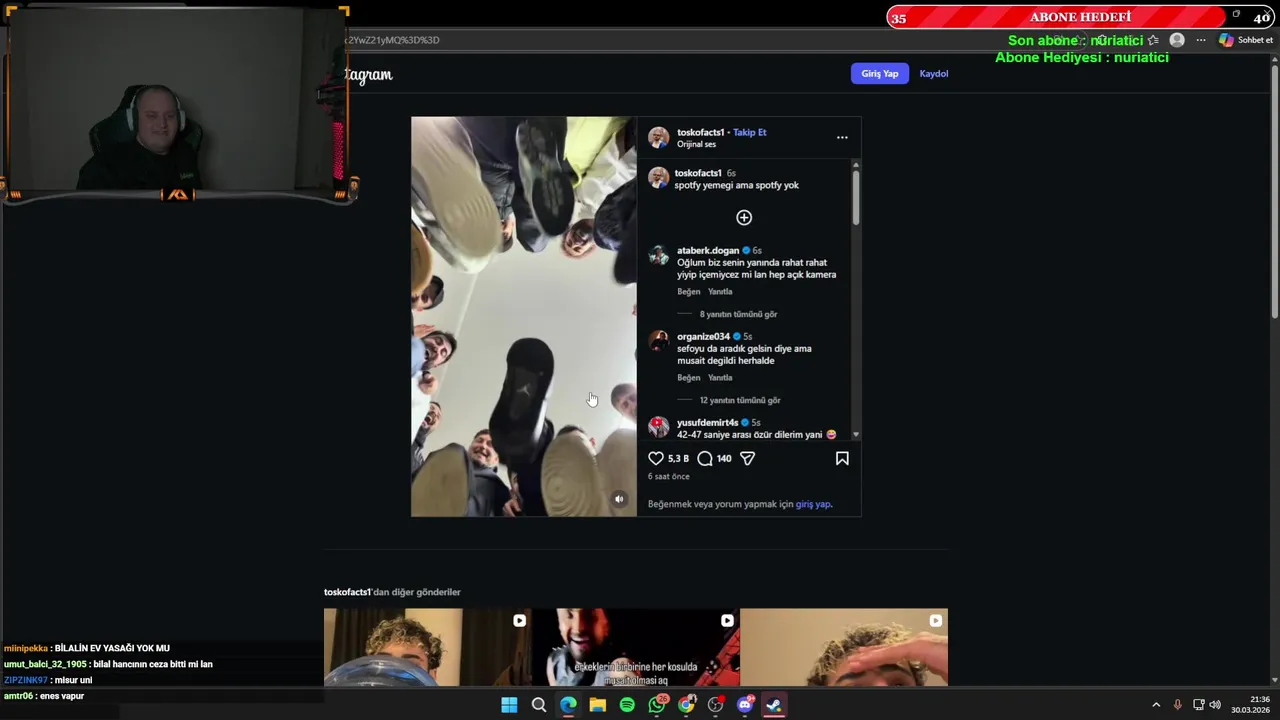The image size is (1280, 720).
Task: Load more comments with the plus circle
Action: tap(744, 218)
